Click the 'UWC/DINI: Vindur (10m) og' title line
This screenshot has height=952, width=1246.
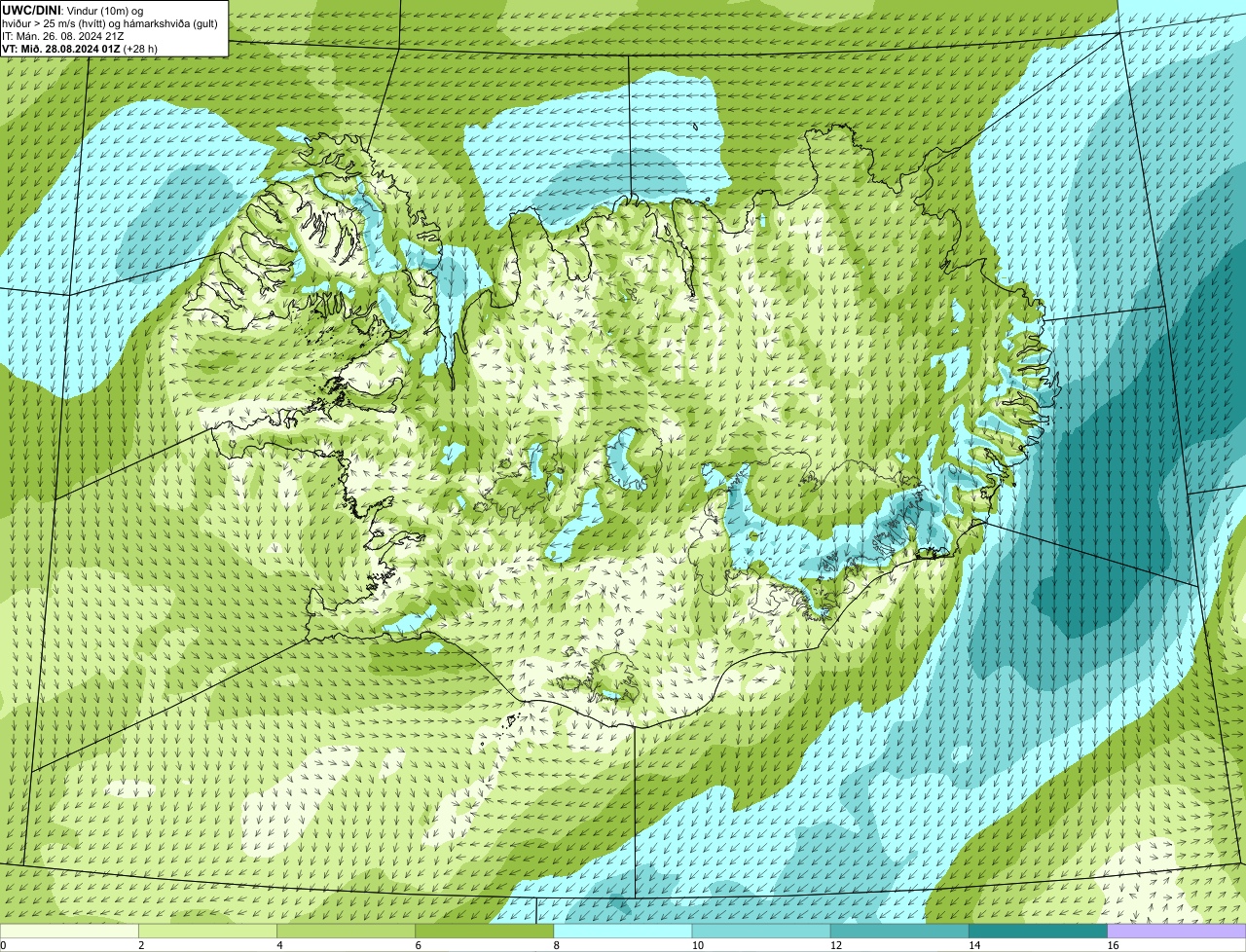point(73,10)
